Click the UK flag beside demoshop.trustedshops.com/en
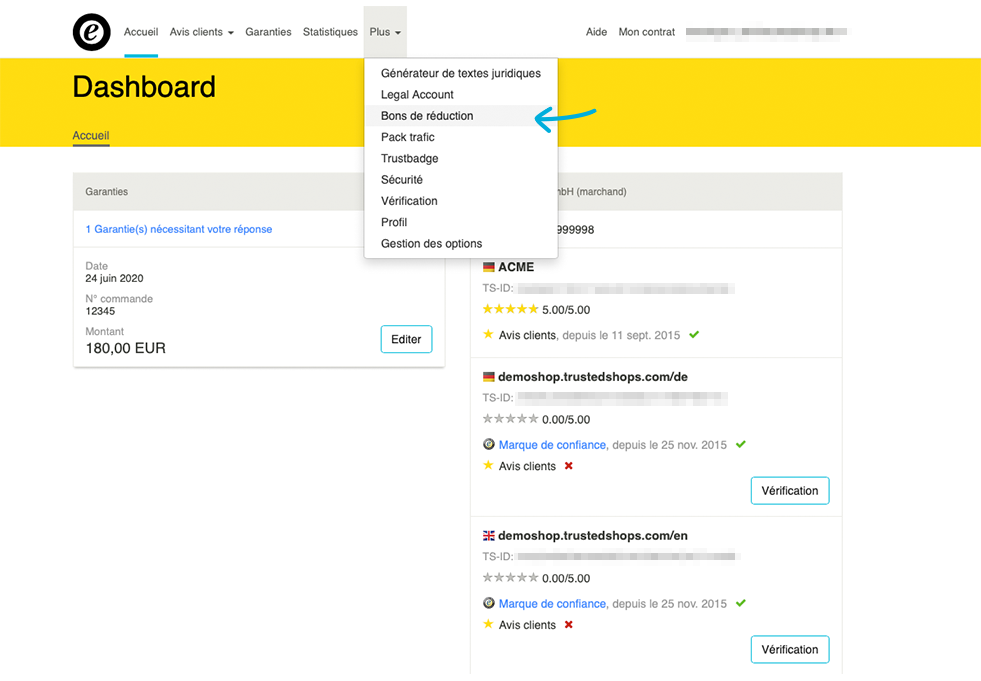This screenshot has width=981, height=681. tap(489, 536)
